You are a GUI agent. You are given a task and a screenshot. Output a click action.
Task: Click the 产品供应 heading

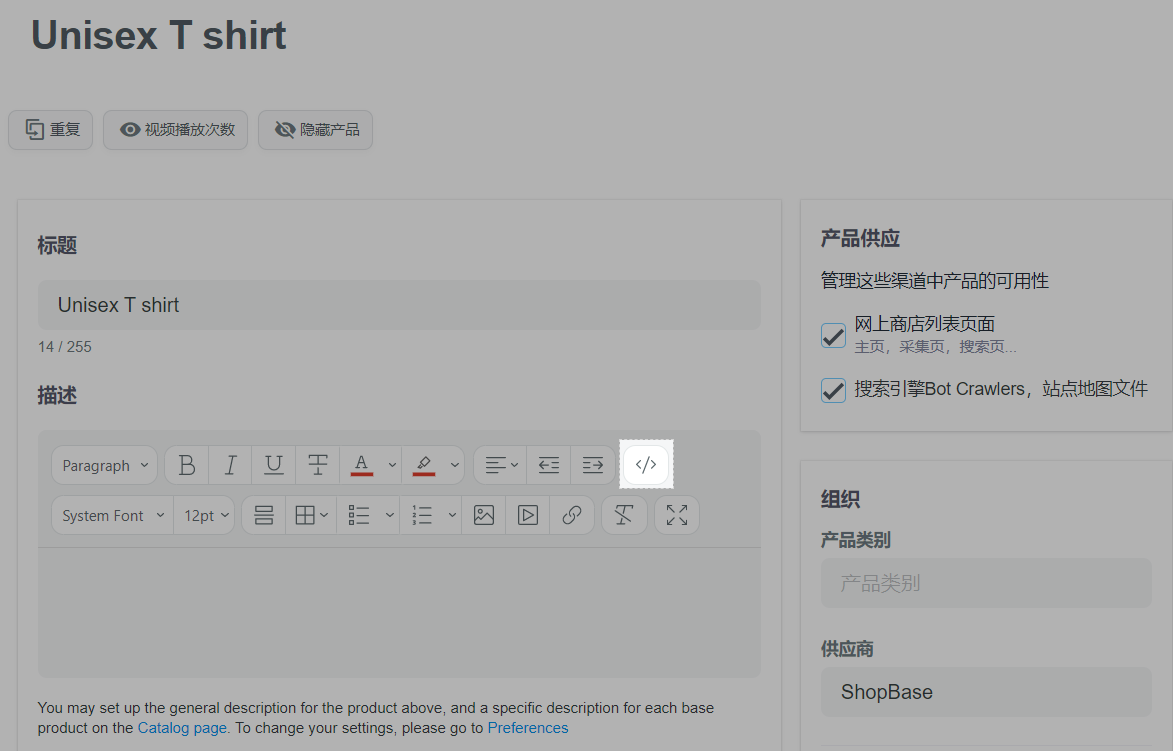[x=860, y=239]
